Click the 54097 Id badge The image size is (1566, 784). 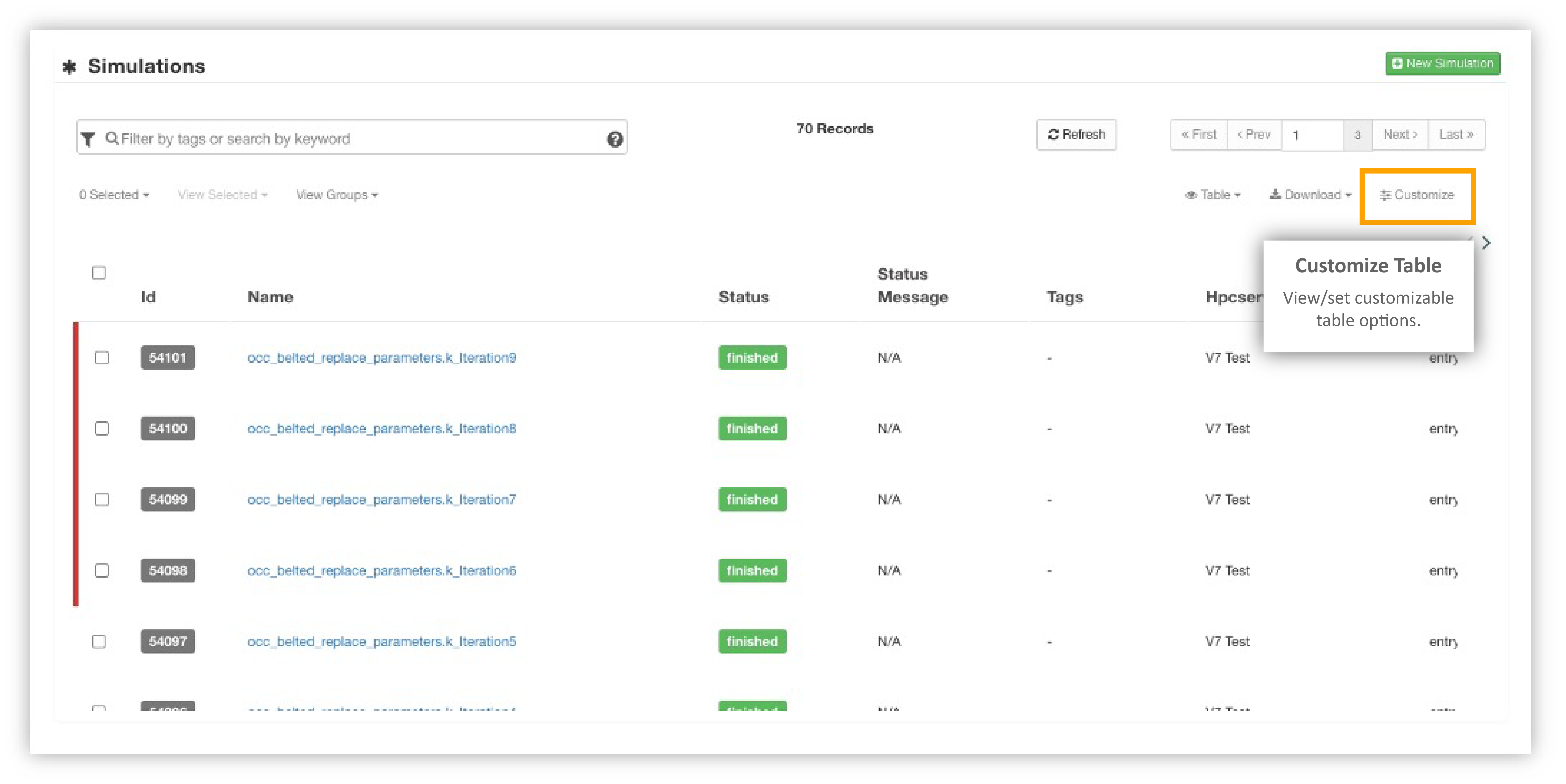[168, 642]
